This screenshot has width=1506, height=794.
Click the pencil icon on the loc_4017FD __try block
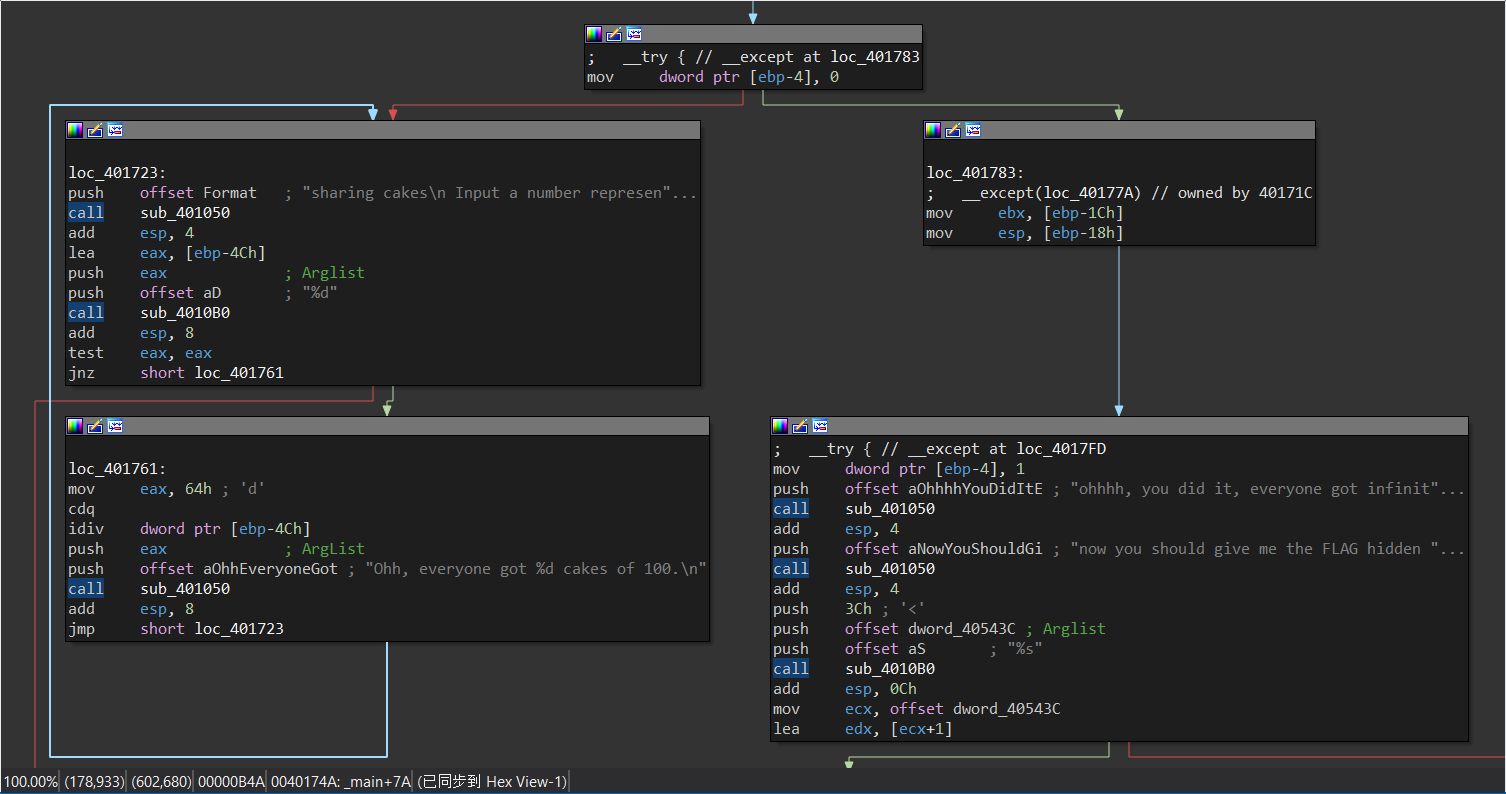(799, 426)
